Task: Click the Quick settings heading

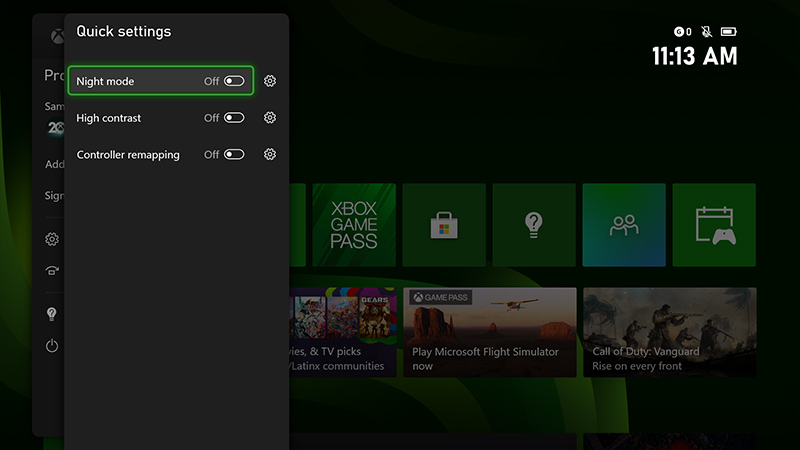Action: click(x=124, y=32)
